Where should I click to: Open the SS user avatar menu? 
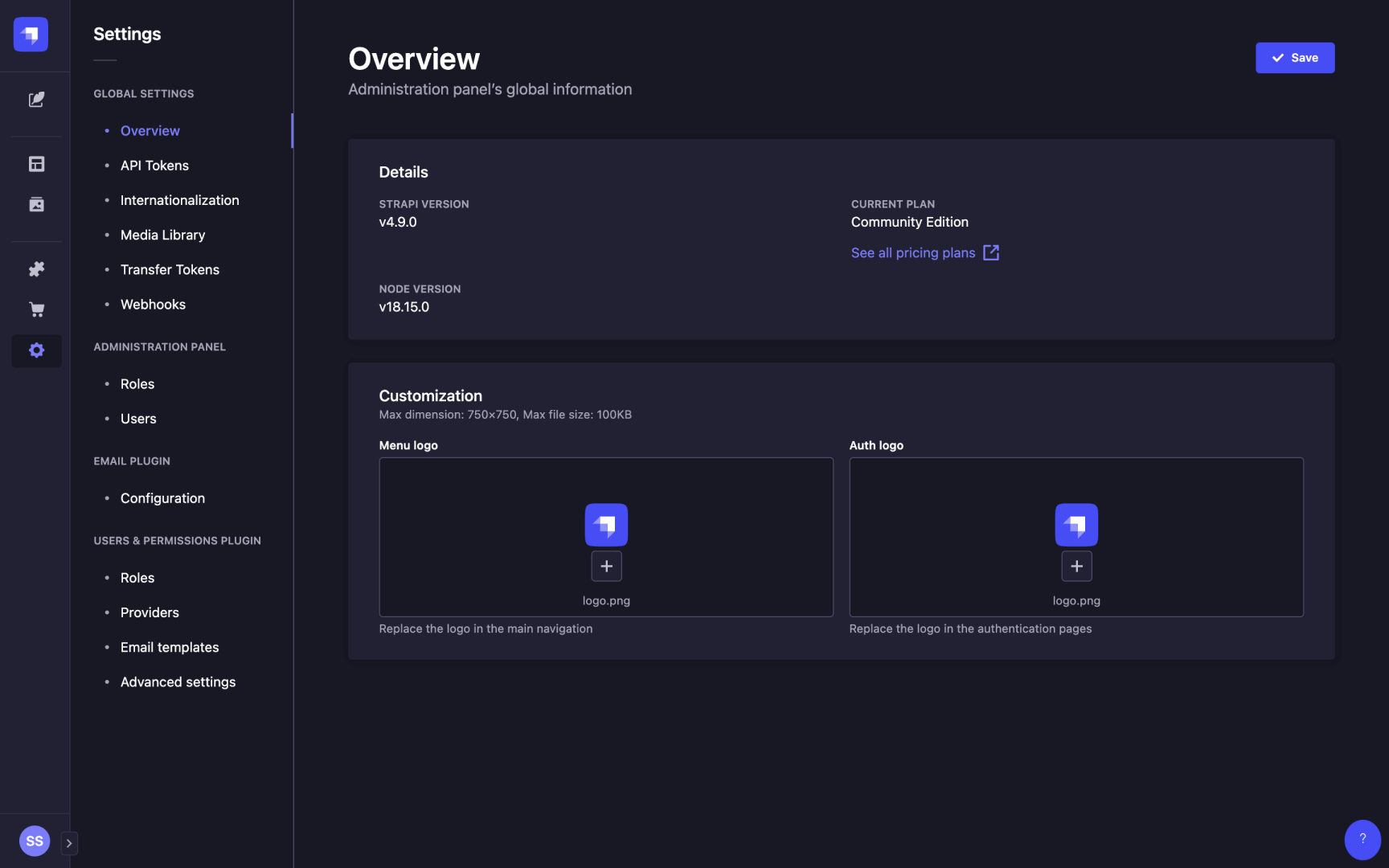coord(35,841)
